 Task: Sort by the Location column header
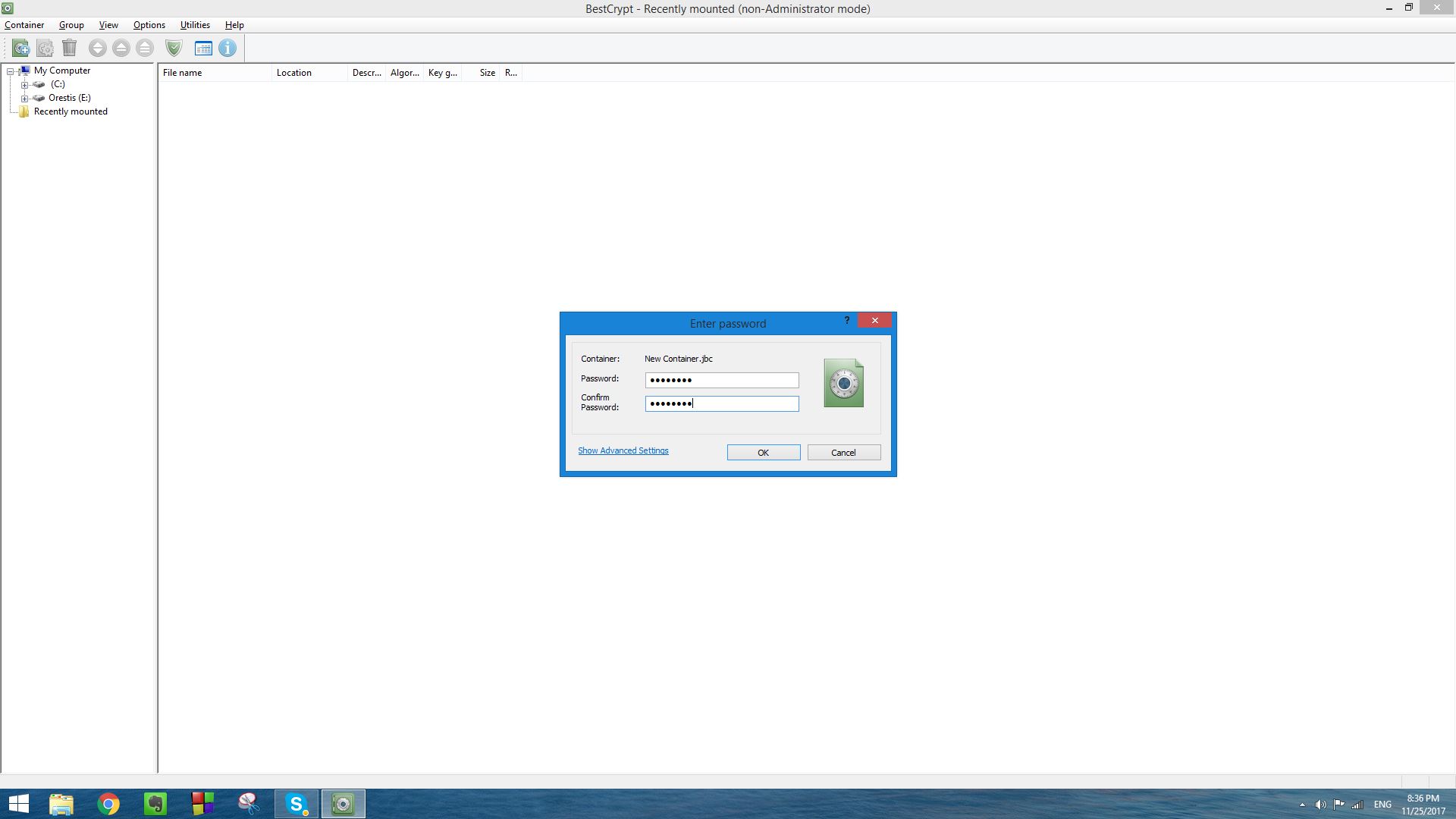pos(309,73)
